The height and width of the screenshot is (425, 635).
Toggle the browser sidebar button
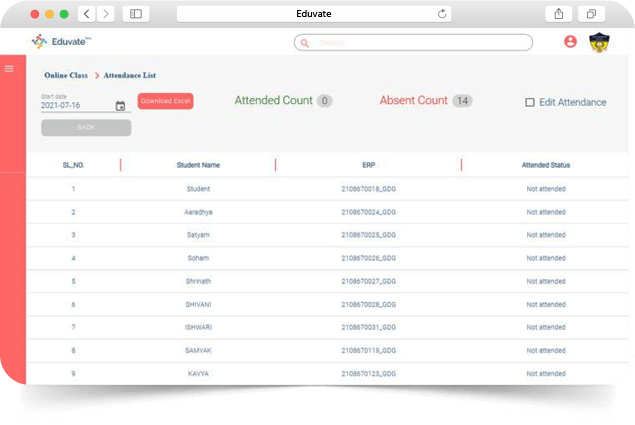[x=136, y=14]
